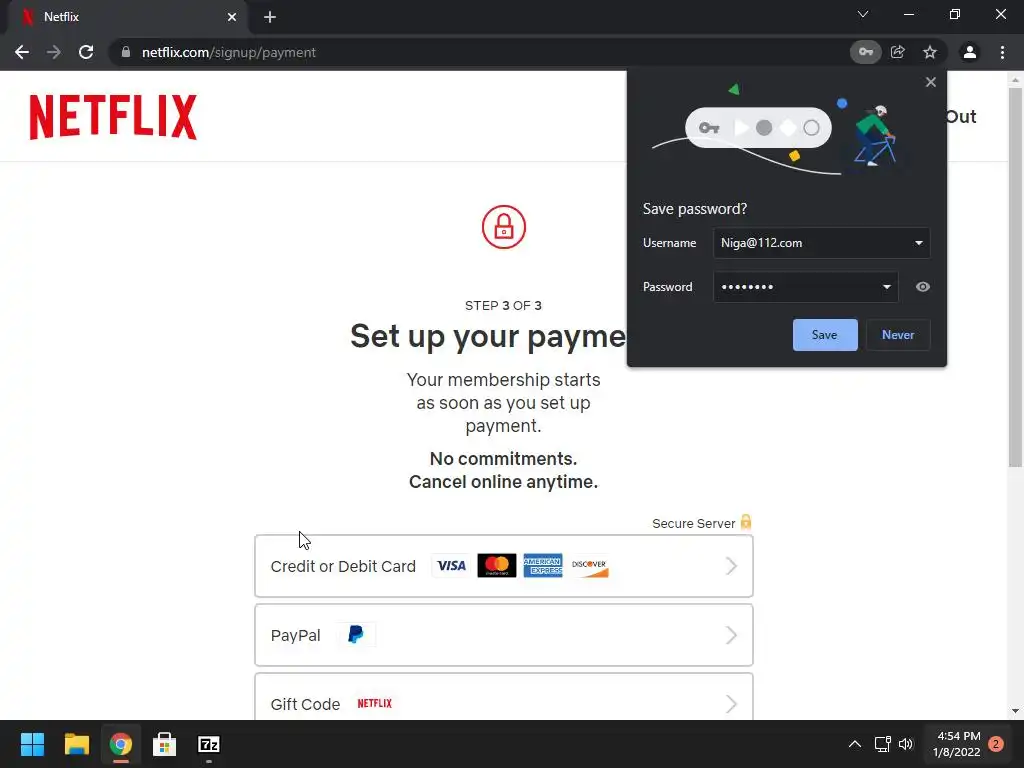This screenshot has height=768, width=1024.
Task: Open the clock showing 4:54 PM
Action: click(957, 744)
